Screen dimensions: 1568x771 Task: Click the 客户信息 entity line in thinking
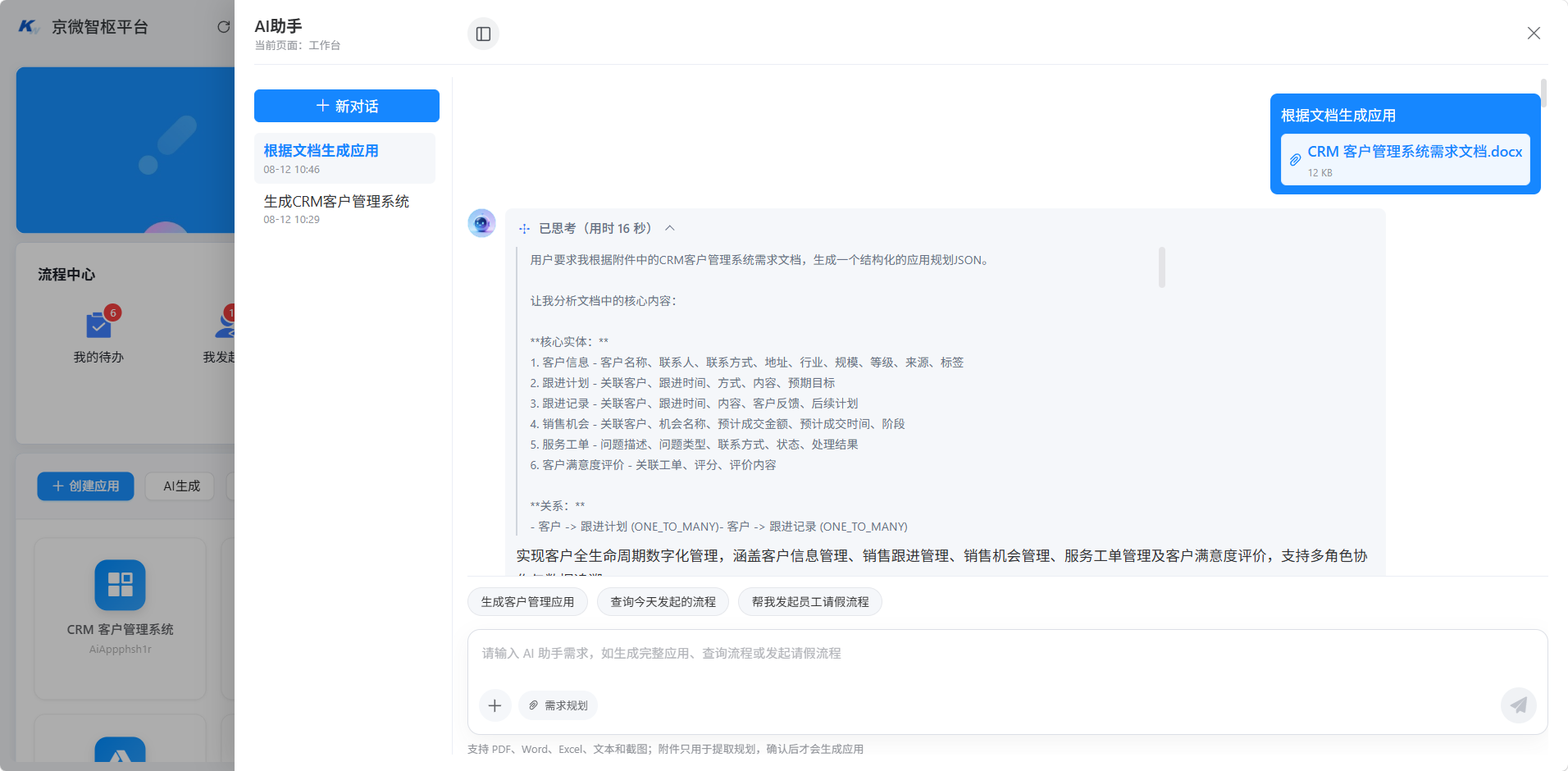[747, 363]
